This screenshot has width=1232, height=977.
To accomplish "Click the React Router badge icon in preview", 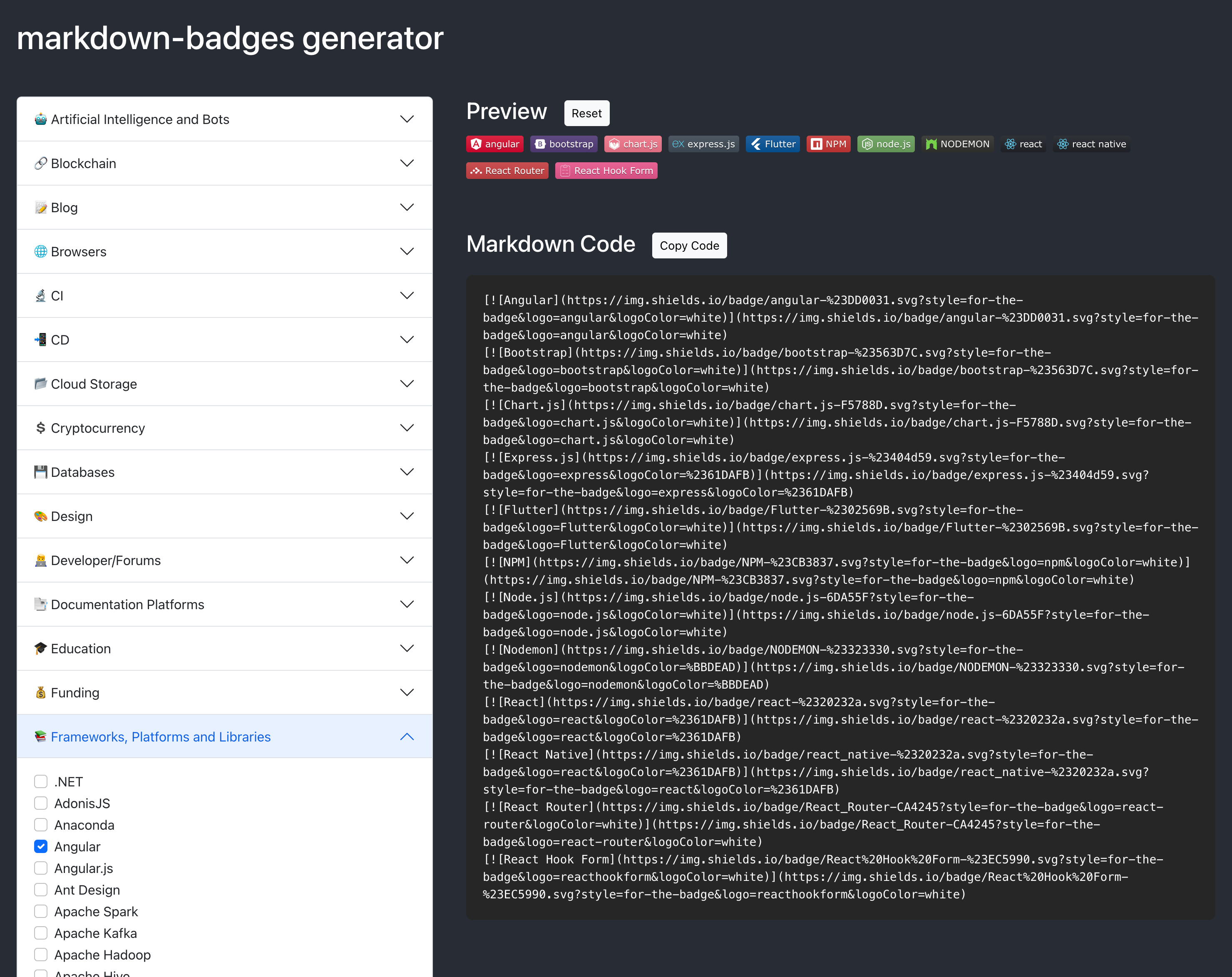I will coord(507,170).
